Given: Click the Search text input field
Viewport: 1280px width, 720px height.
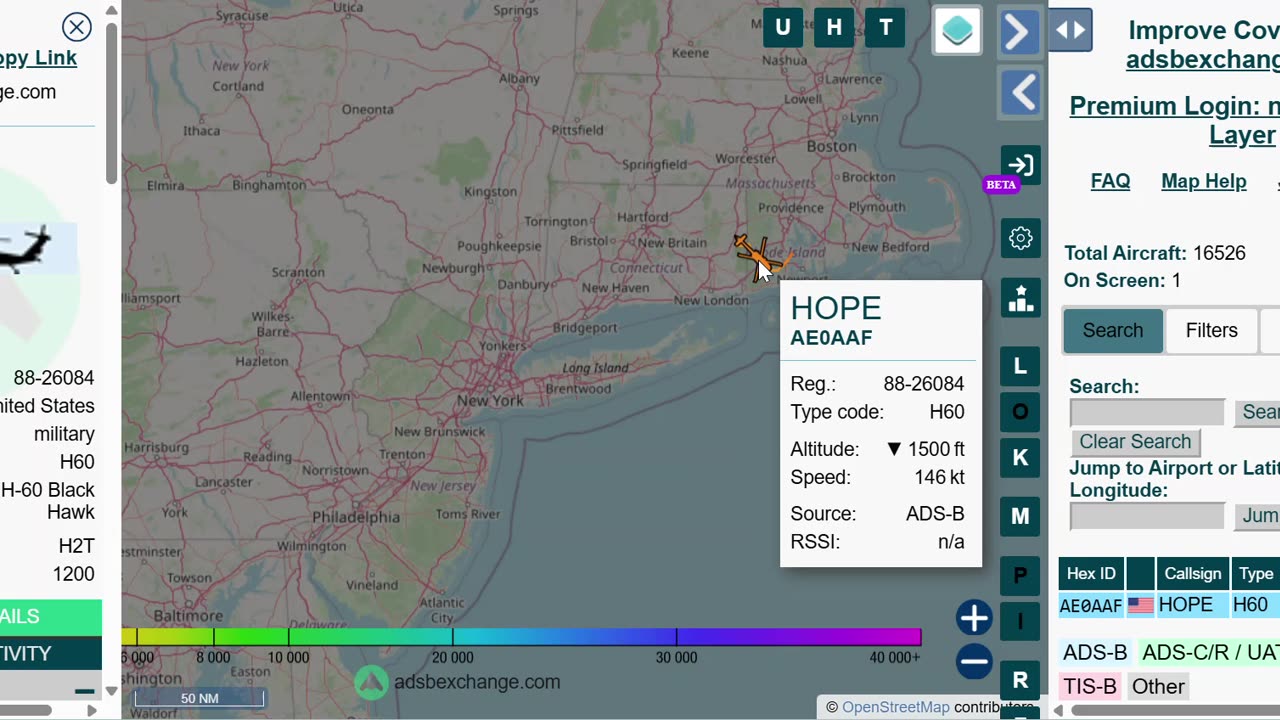Looking at the screenshot, I should pos(1147,412).
